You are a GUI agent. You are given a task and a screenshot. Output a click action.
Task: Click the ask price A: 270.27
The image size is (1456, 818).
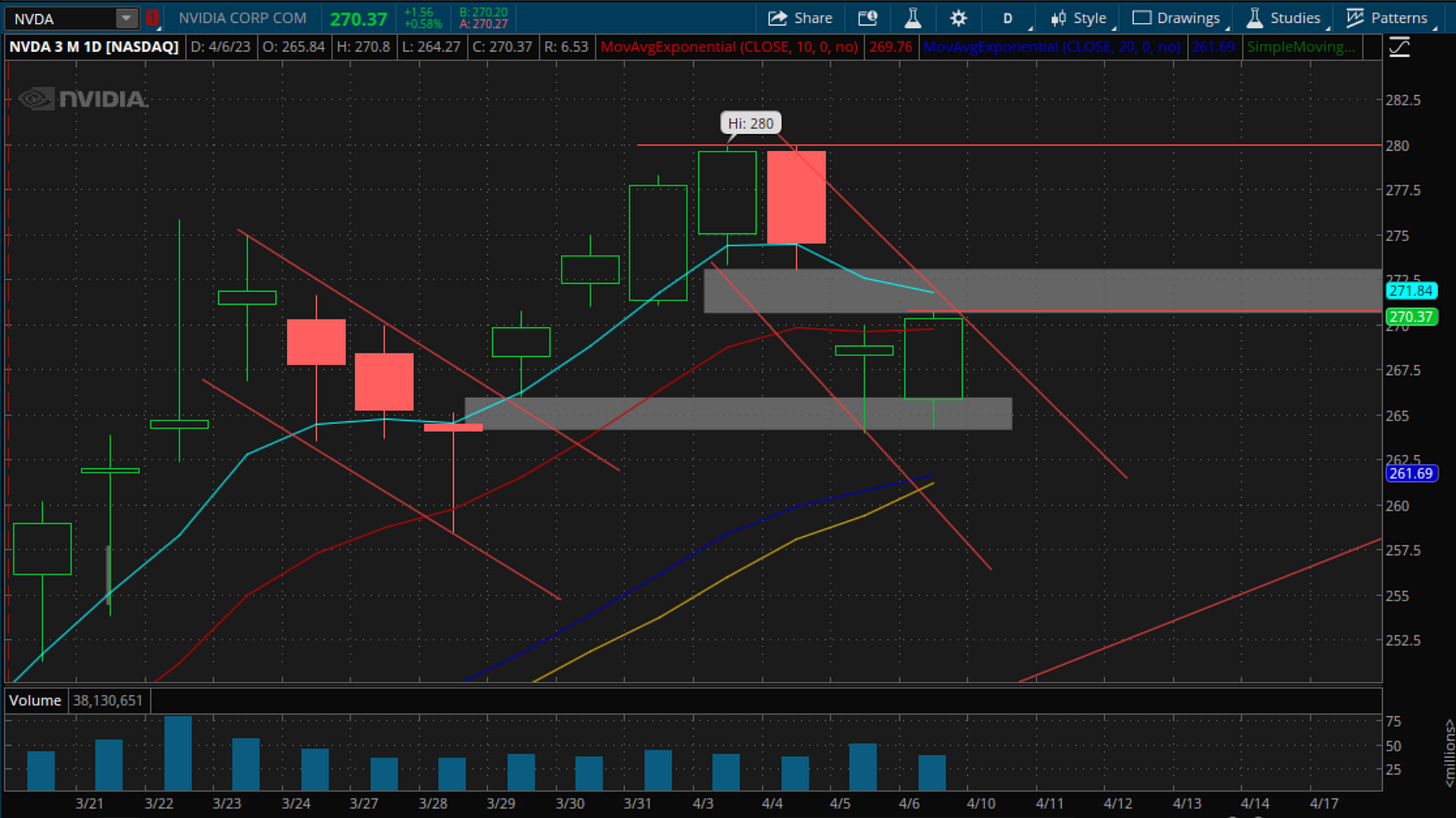pos(482,24)
